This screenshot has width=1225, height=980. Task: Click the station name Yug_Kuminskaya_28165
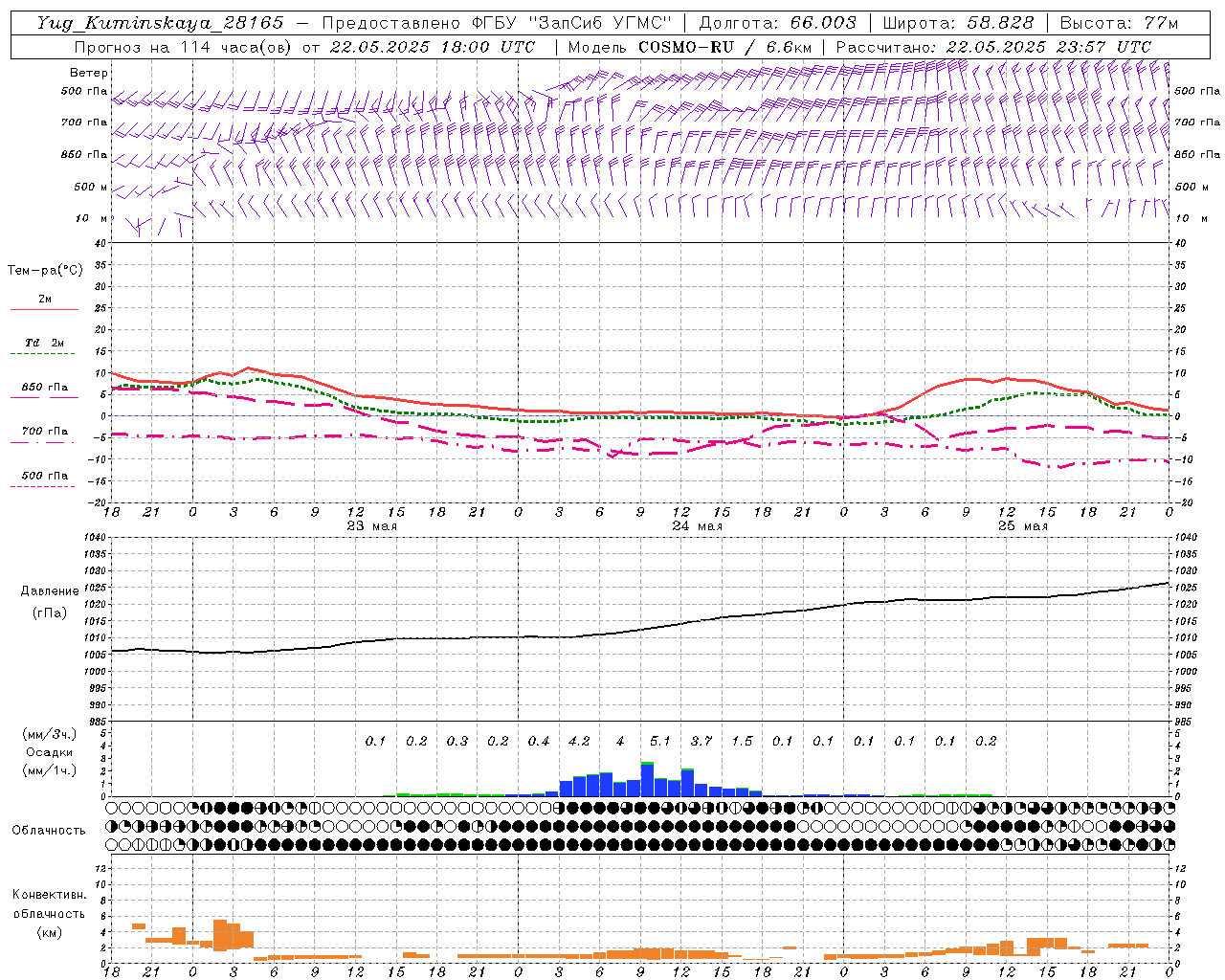point(160,23)
